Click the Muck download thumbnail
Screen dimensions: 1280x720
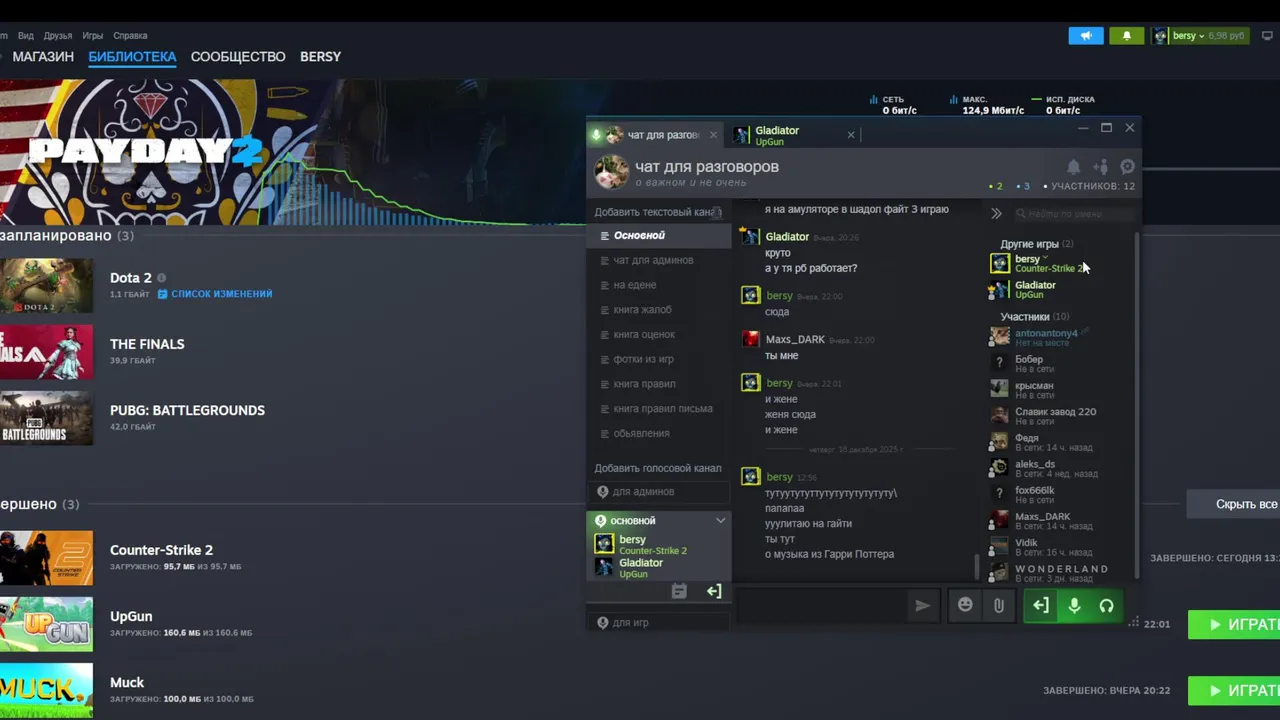tap(46, 690)
